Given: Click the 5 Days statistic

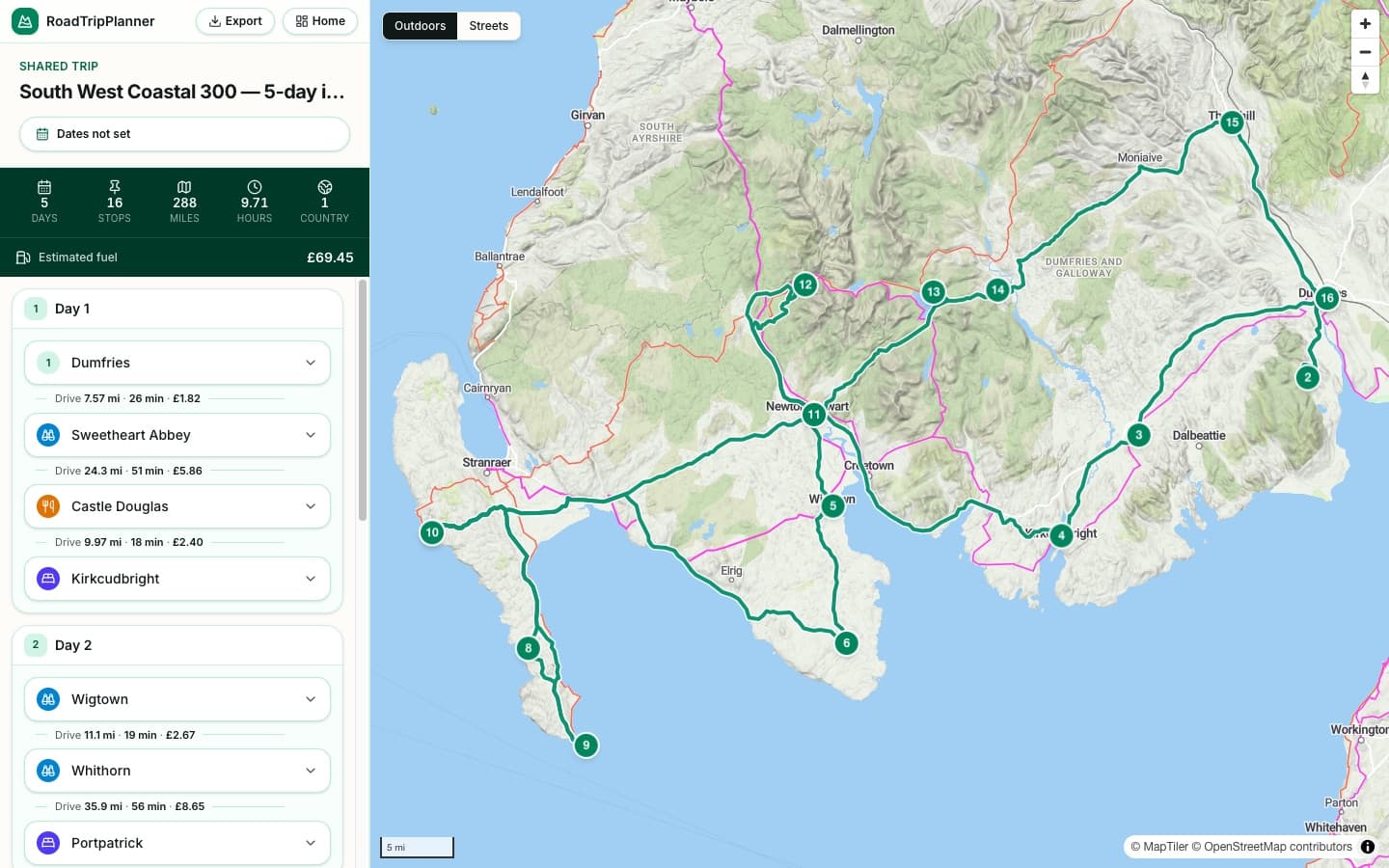Looking at the screenshot, I should 44,202.
